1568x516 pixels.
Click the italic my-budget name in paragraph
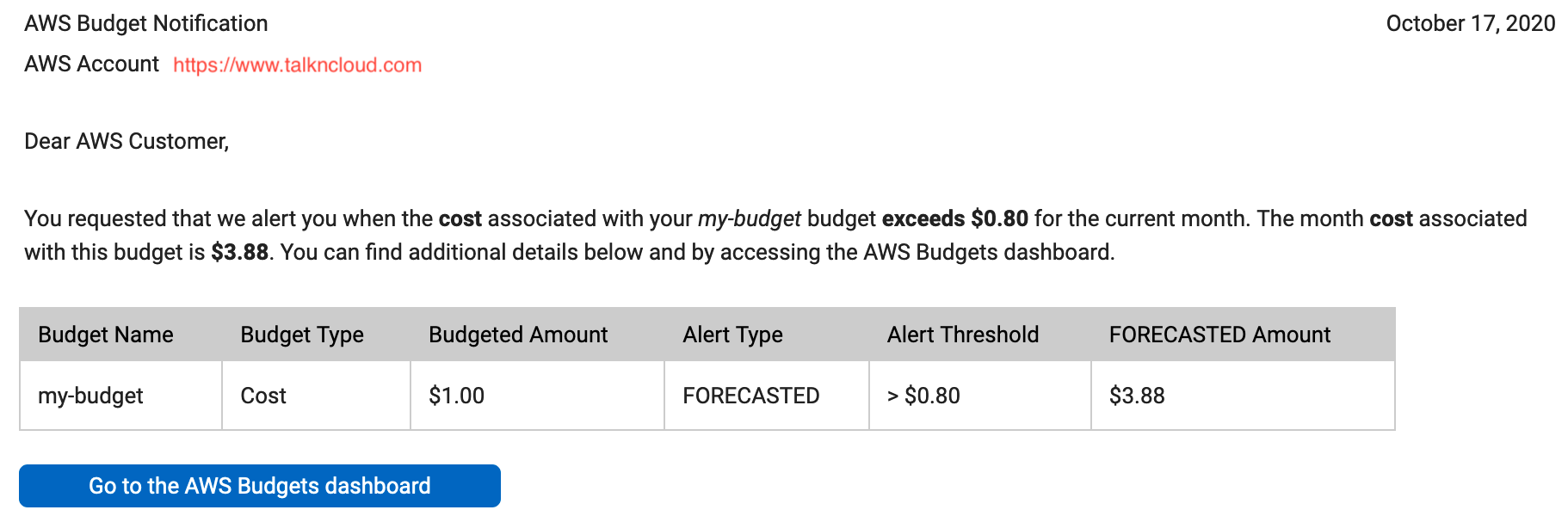pyautogui.click(x=750, y=218)
